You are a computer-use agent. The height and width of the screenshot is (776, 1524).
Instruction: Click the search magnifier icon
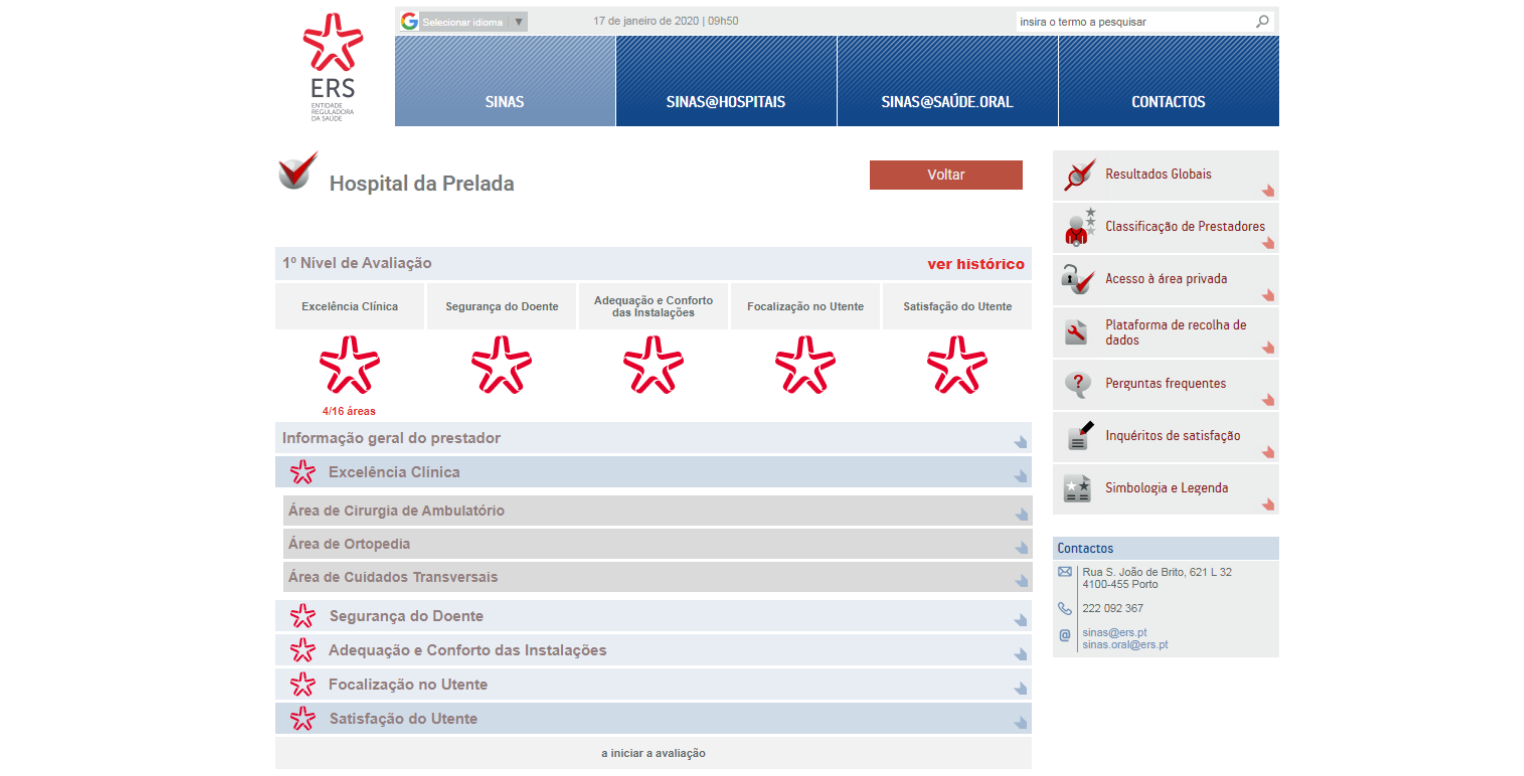[1263, 21]
